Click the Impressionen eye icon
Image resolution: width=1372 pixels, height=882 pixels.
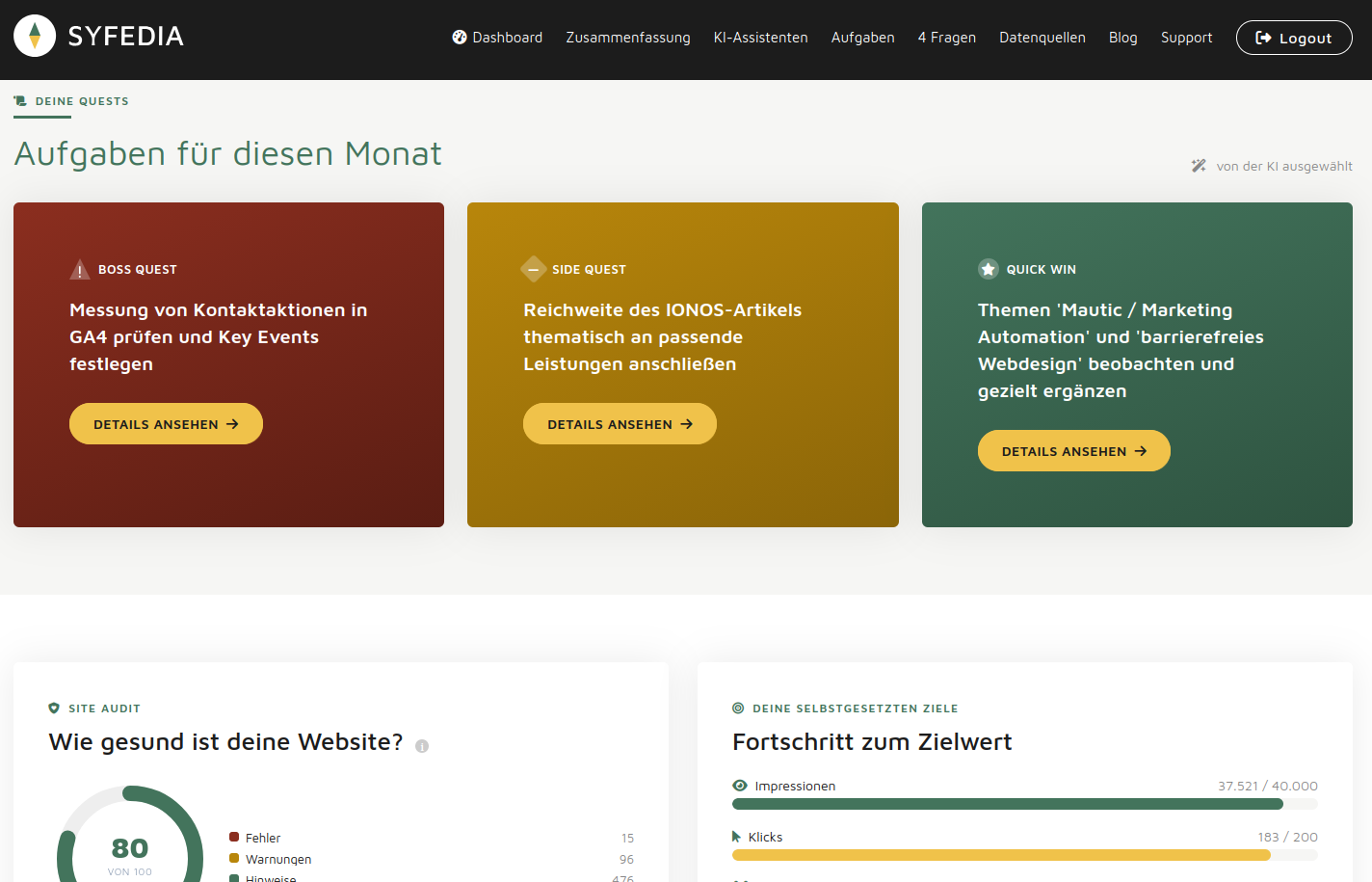tap(740, 786)
